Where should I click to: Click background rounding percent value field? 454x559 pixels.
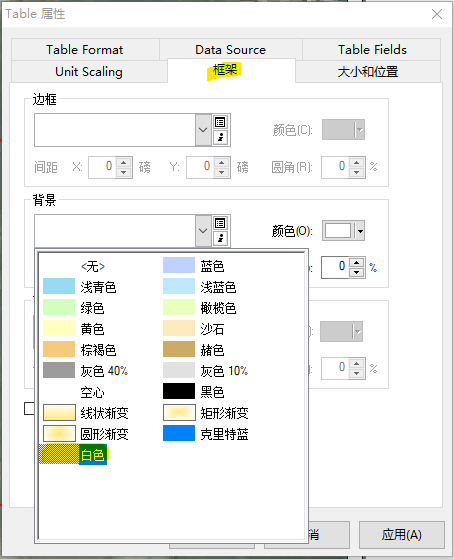(335, 267)
